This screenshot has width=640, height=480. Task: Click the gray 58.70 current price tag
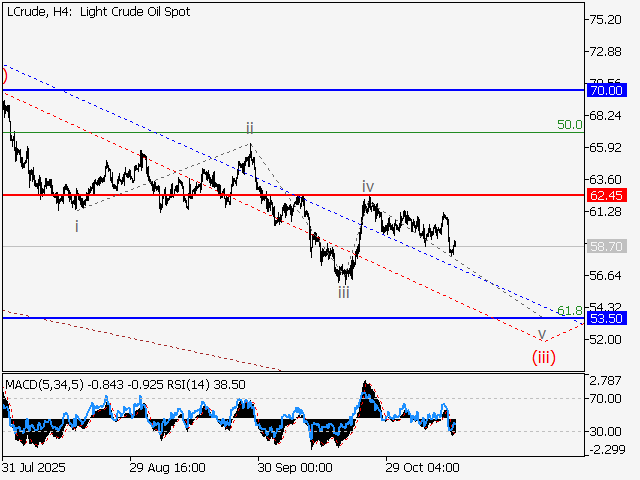[x=607, y=246]
